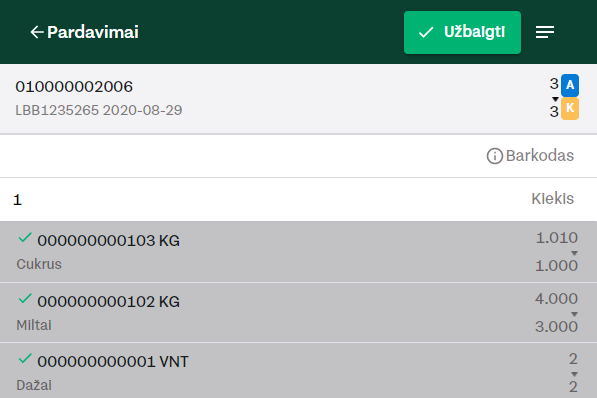This screenshot has height=398, width=597.
Task: Click the checkmark icon on Užbaigti
Action: coord(426,32)
